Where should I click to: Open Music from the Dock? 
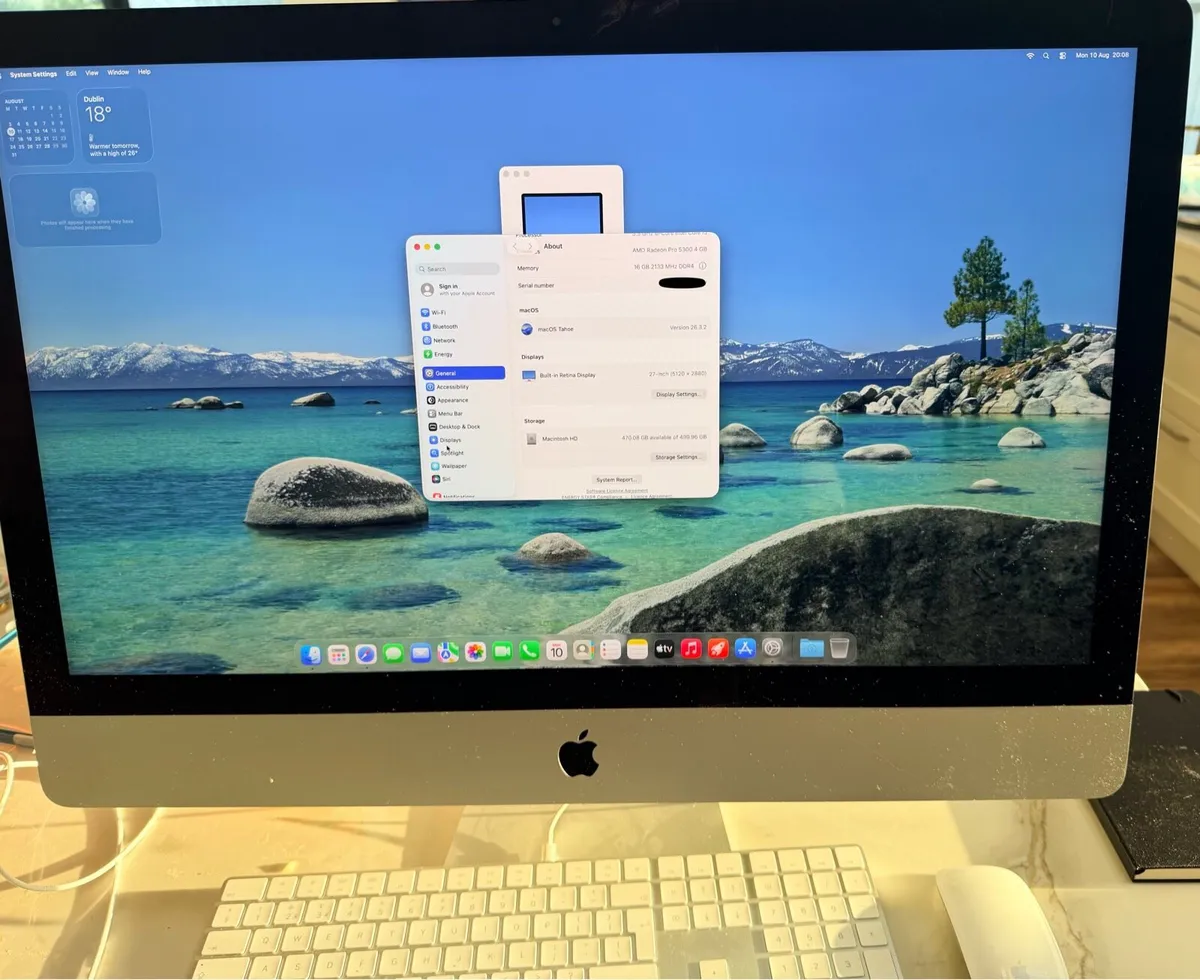[x=691, y=649]
